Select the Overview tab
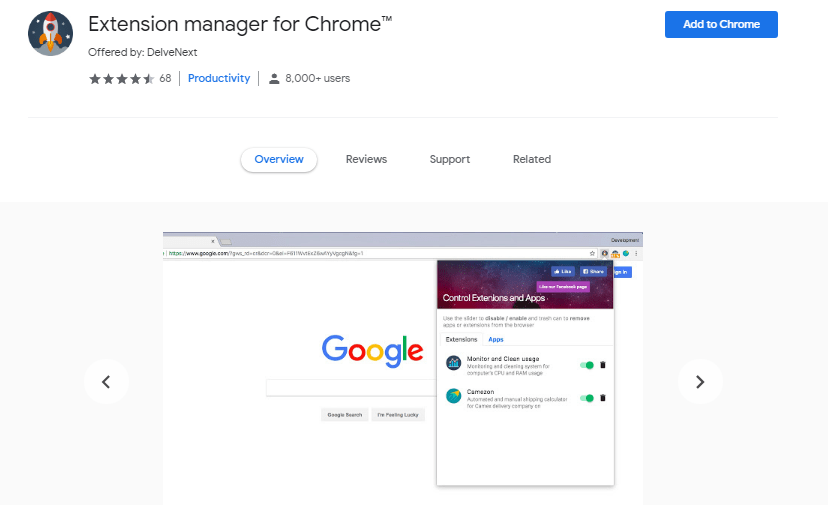The width and height of the screenshot is (828, 505). click(x=279, y=159)
